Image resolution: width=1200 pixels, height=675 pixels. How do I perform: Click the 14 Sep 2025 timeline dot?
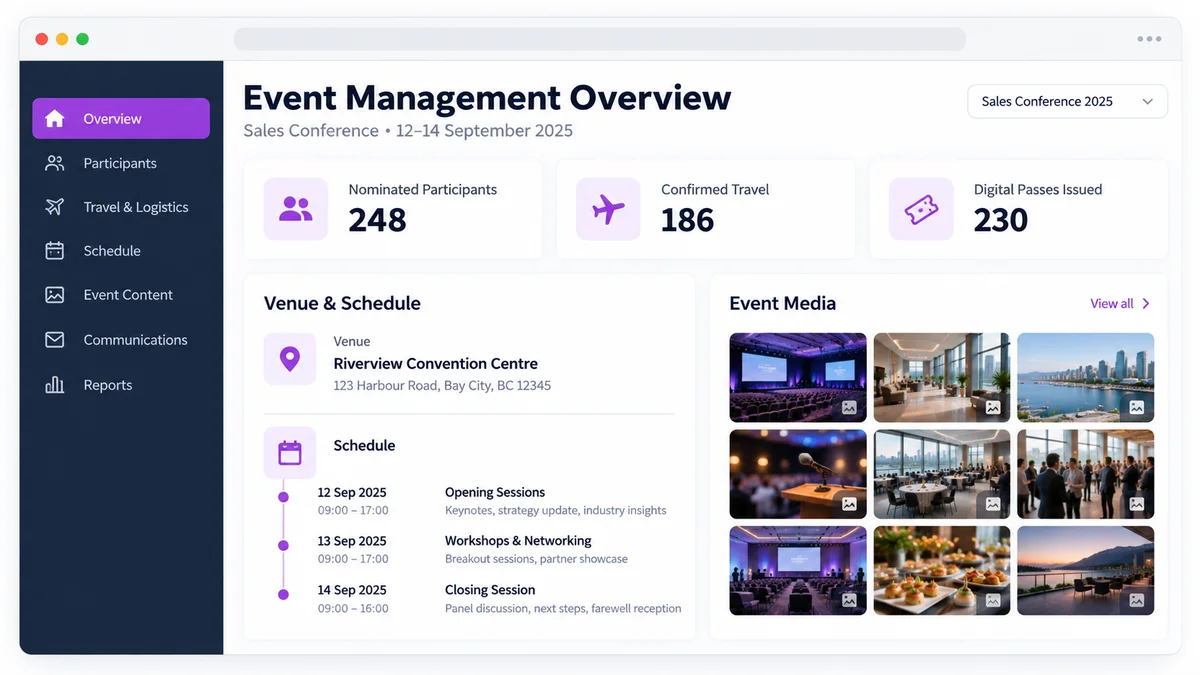(283, 594)
